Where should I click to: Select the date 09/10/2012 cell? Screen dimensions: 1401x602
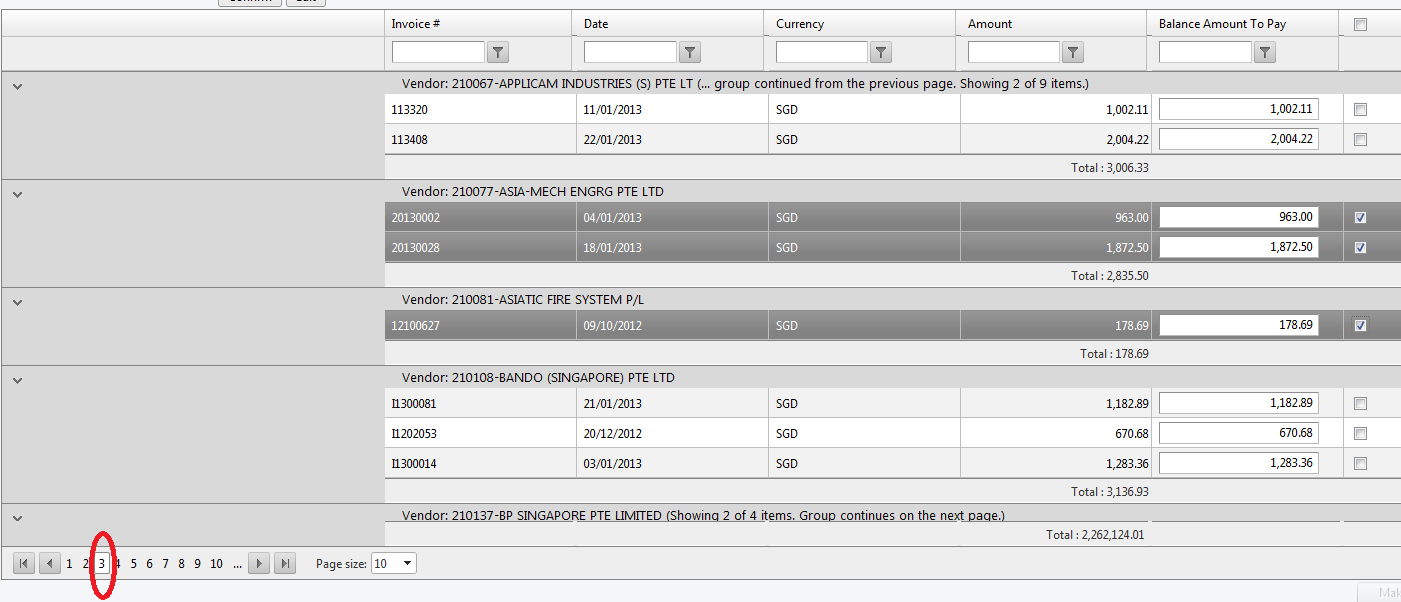point(672,325)
